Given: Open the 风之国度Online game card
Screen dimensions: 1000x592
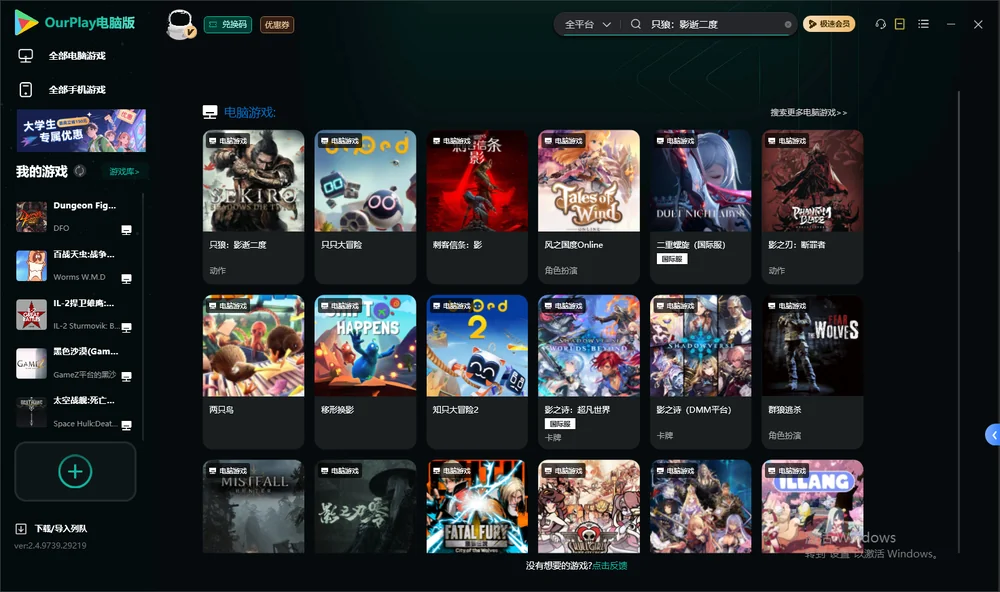Looking at the screenshot, I should pyautogui.click(x=589, y=207).
